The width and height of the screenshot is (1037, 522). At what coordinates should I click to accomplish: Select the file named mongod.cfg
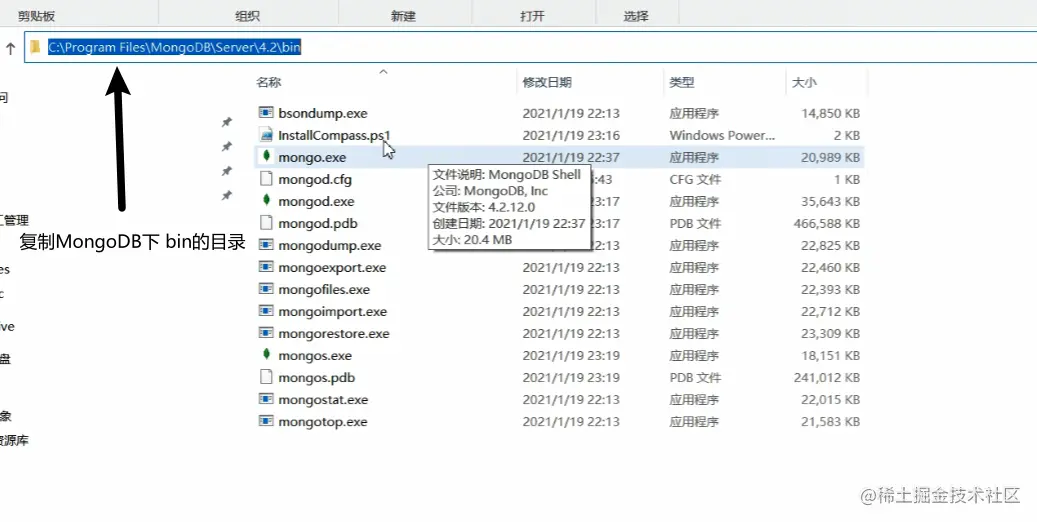click(x=315, y=179)
